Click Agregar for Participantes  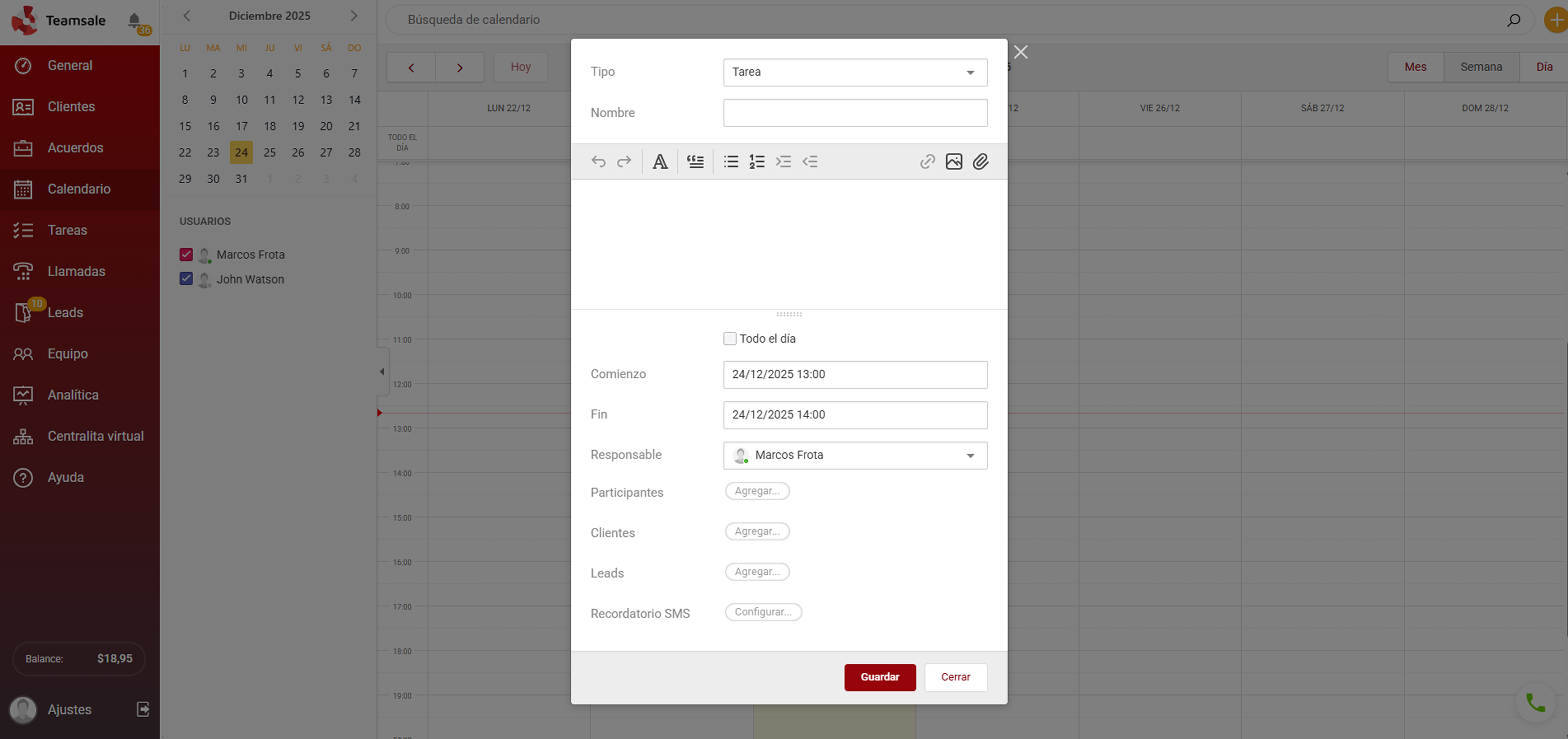[x=757, y=491]
